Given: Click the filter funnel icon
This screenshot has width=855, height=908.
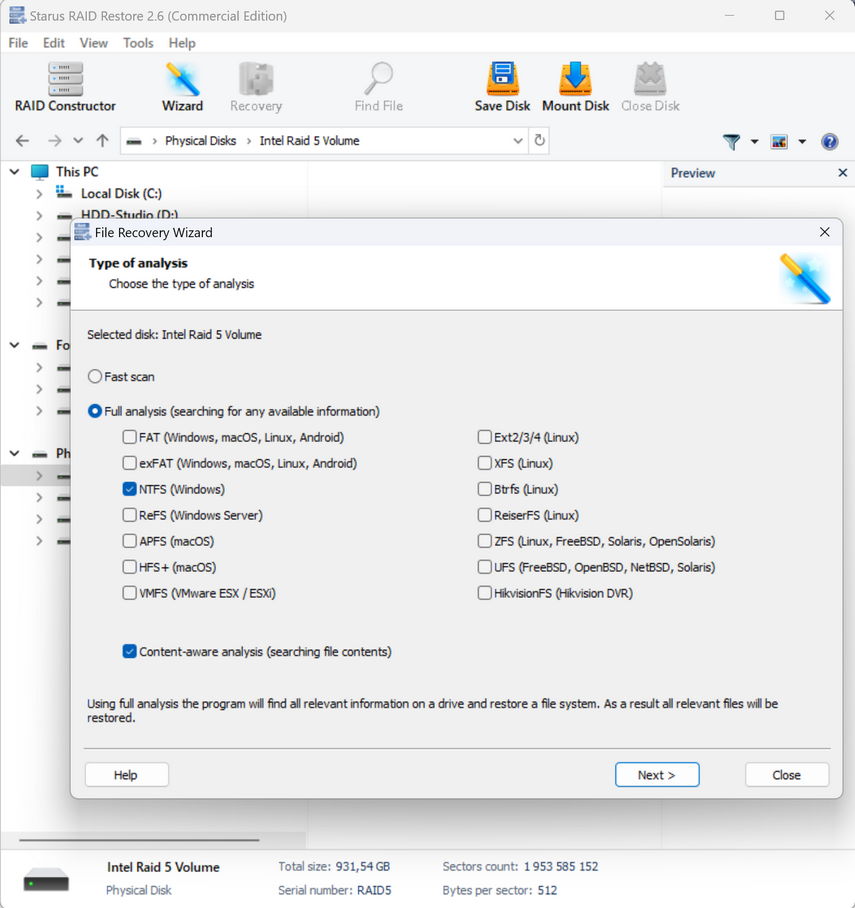Looking at the screenshot, I should (x=732, y=141).
